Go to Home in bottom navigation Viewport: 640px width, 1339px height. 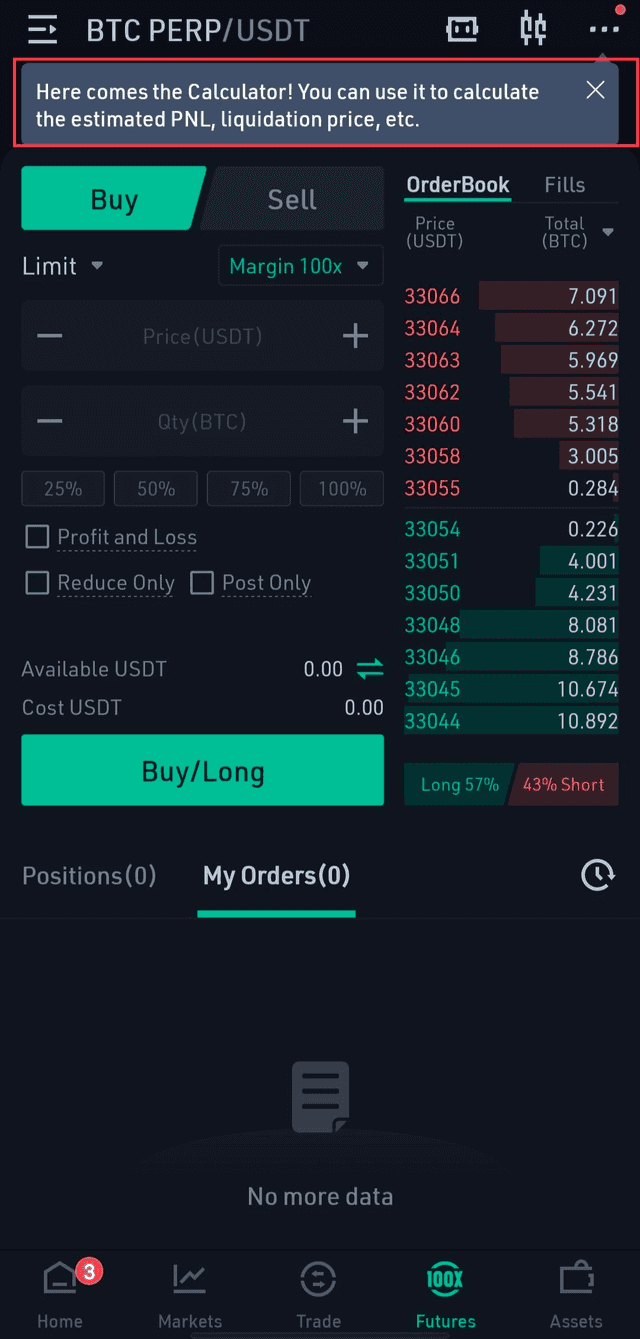[60, 1295]
